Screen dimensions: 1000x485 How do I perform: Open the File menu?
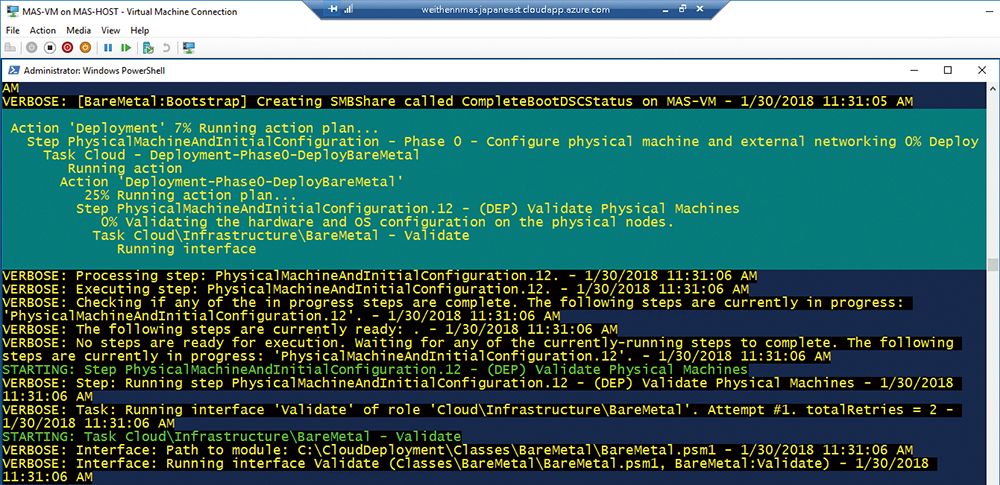click(x=13, y=30)
